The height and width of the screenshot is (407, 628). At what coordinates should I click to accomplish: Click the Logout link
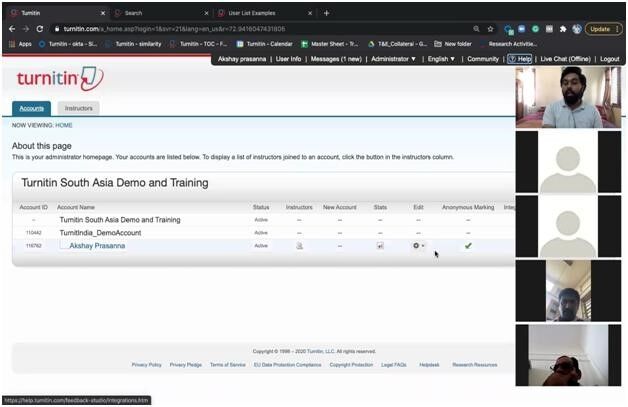(609, 59)
